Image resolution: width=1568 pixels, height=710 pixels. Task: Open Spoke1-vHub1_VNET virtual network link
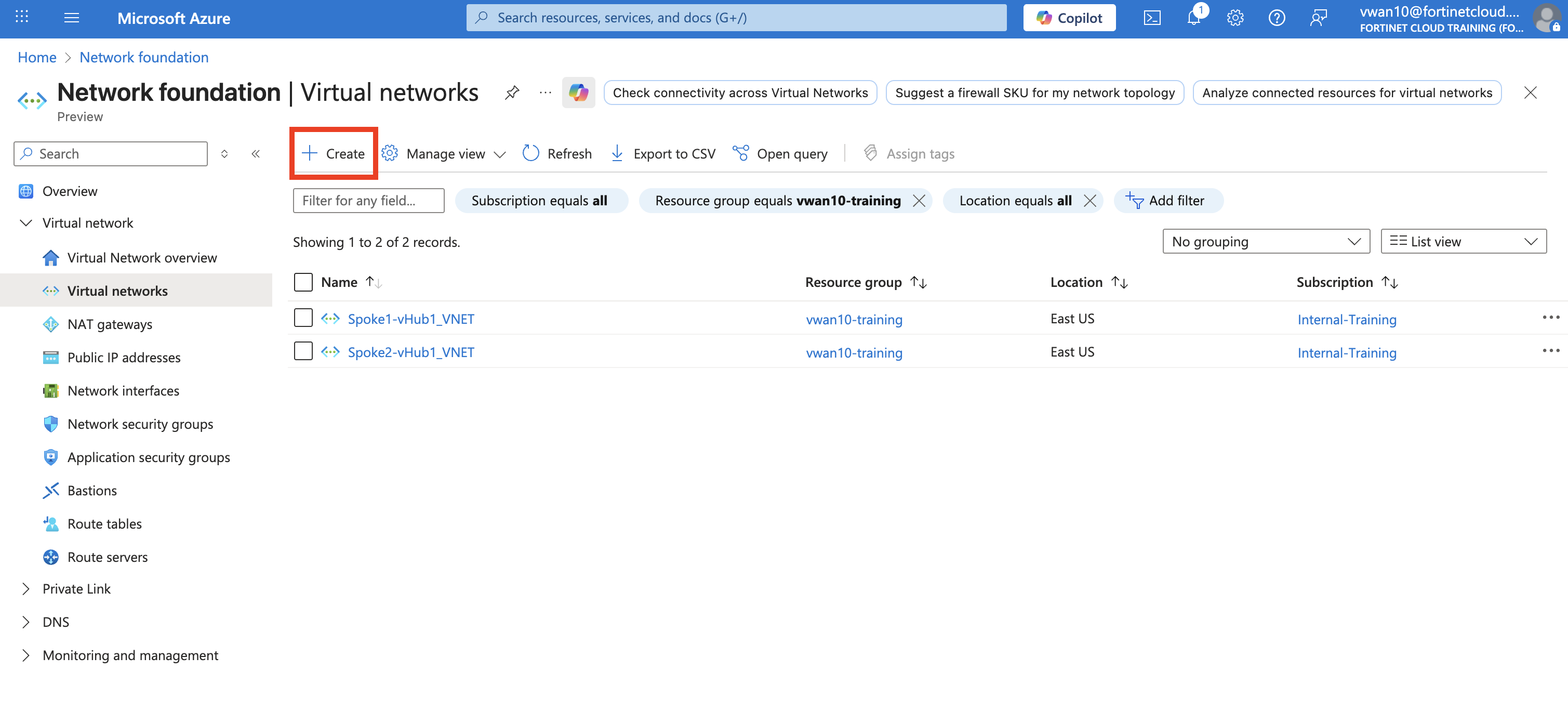coord(410,319)
